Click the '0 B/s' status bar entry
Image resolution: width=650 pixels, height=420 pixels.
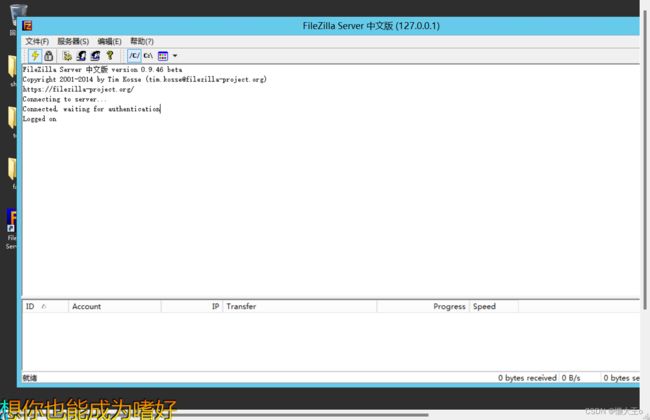(571, 378)
